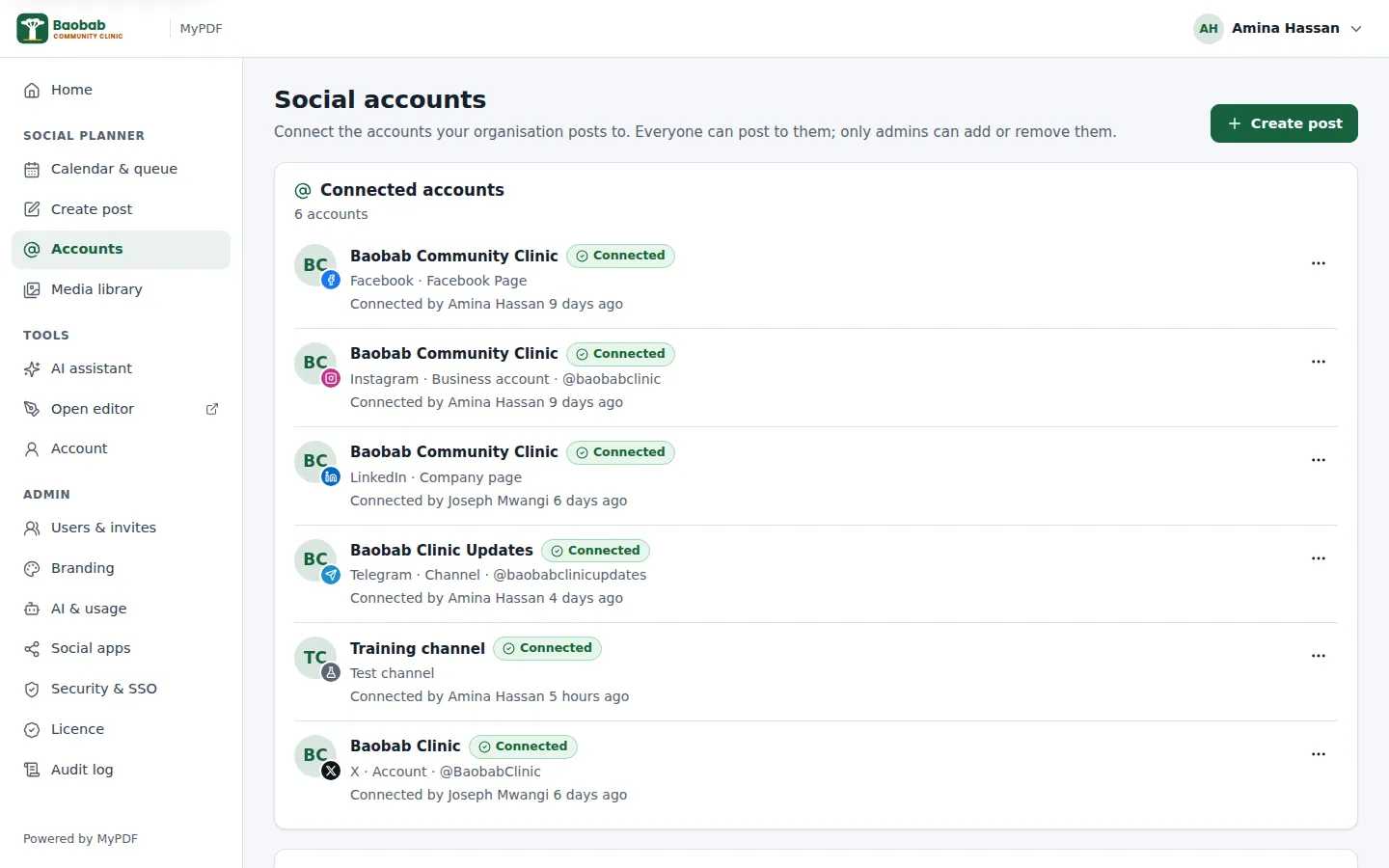
Task: Click the Users & invites people icon
Action: click(32, 528)
